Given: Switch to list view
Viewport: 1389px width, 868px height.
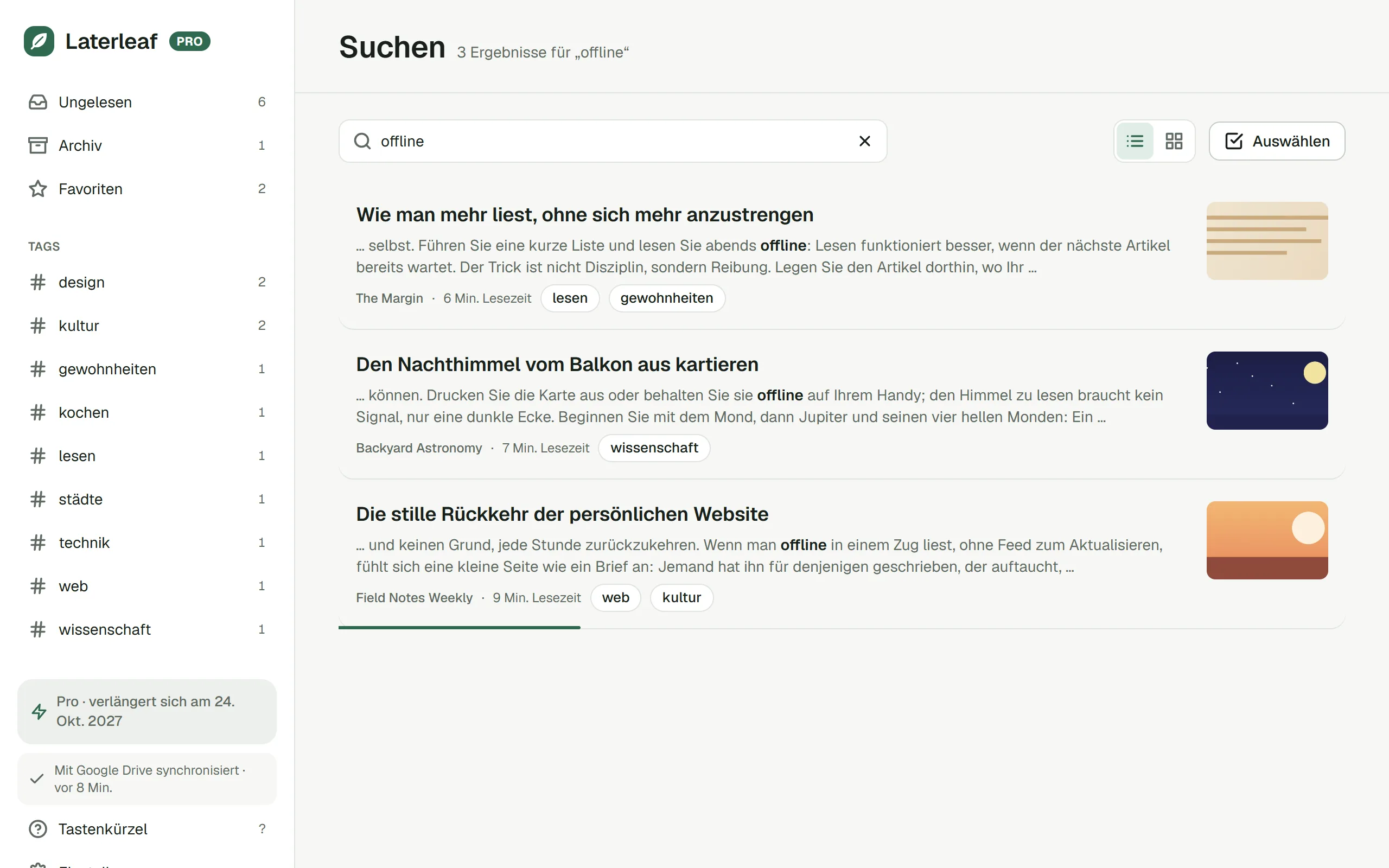Looking at the screenshot, I should pos(1135,141).
